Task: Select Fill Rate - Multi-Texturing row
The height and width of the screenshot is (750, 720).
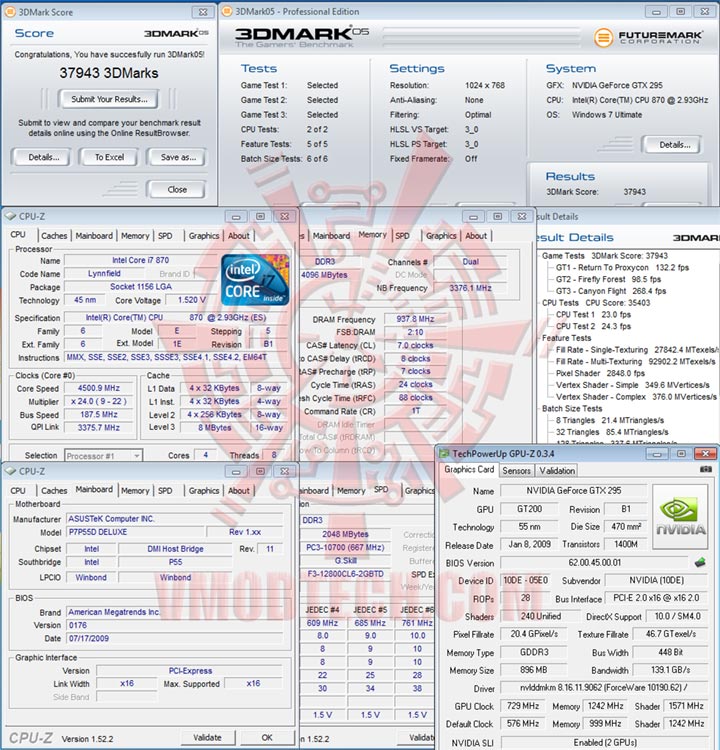Action: click(x=636, y=362)
